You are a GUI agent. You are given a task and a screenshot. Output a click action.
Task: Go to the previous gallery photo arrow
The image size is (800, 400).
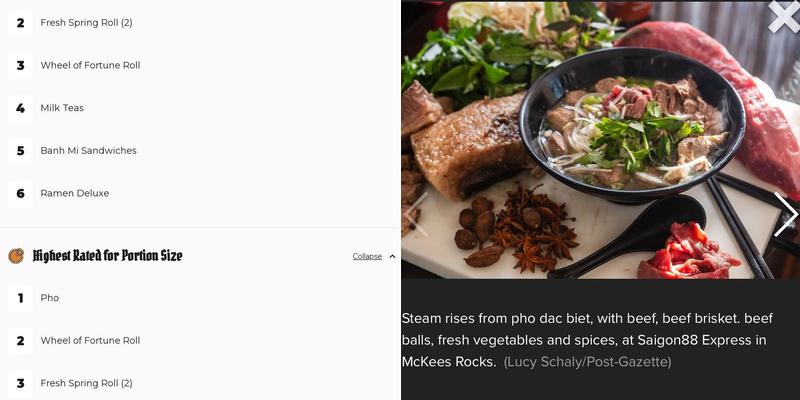[x=416, y=214]
